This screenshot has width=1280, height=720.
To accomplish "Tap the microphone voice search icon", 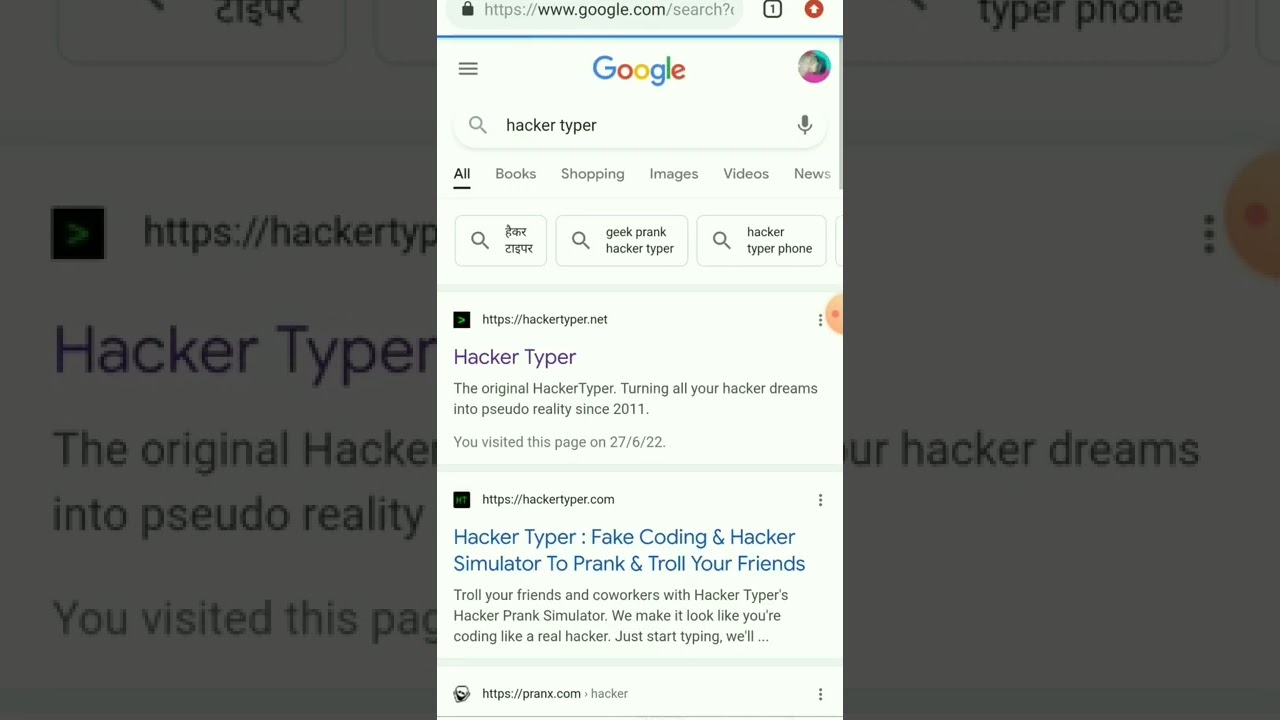I will 804,125.
